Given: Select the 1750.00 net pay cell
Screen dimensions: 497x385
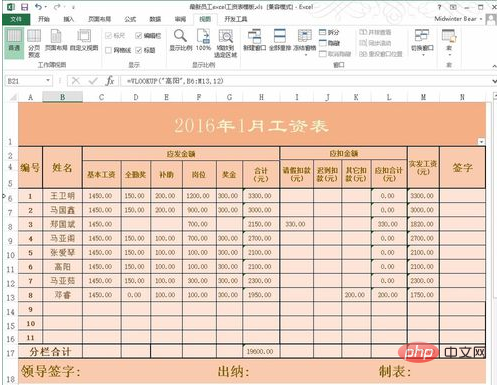Looking at the screenshot, I should click(x=423, y=295).
